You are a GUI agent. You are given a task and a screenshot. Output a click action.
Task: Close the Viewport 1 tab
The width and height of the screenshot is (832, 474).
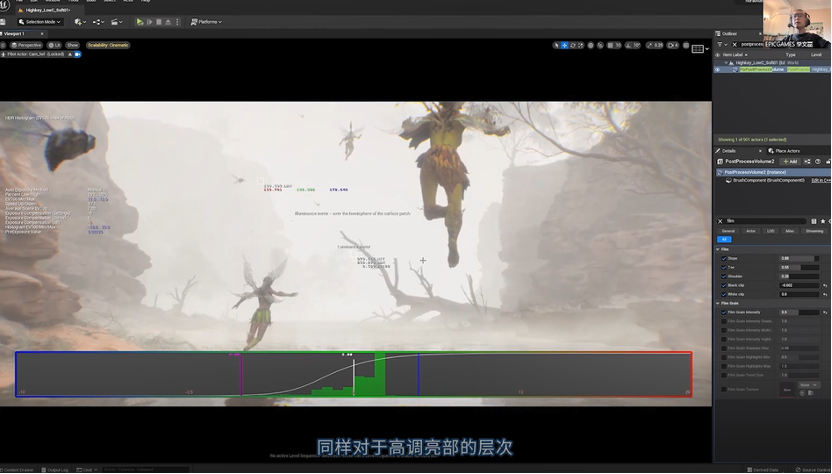(x=42, y=34)
